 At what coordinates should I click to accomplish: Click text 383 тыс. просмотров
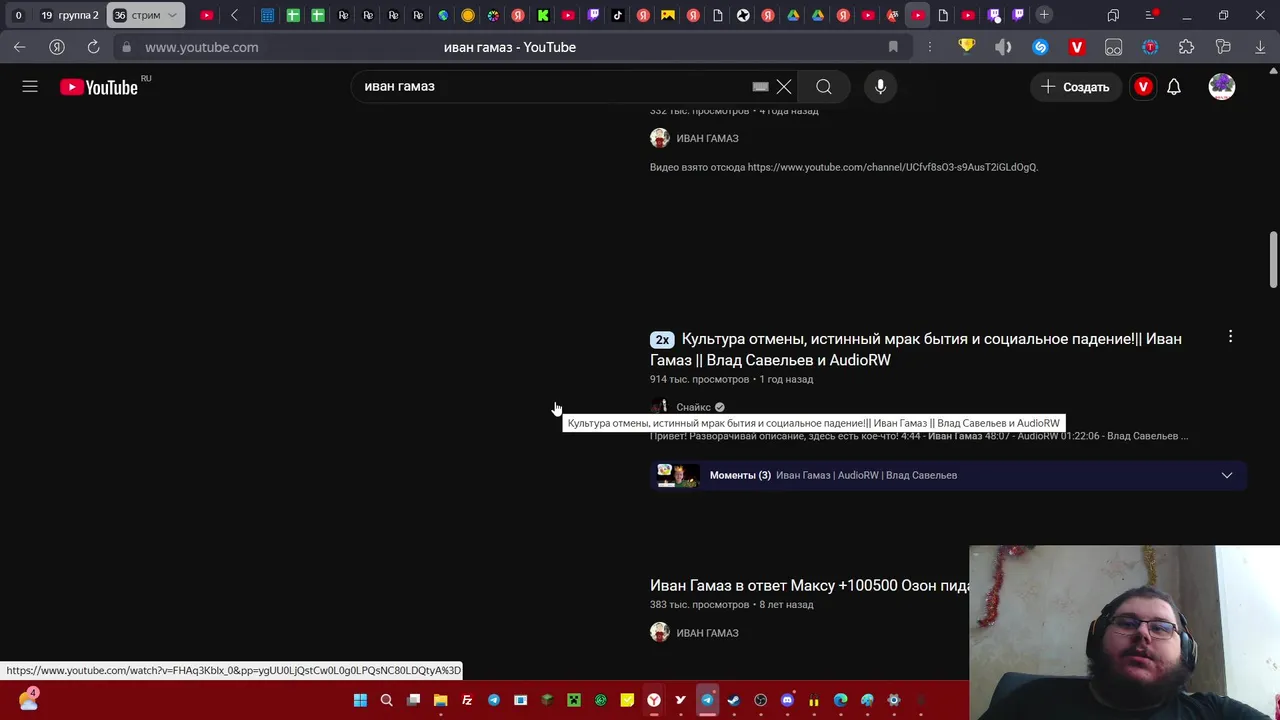pyautogui.click(x=699, y=604)
